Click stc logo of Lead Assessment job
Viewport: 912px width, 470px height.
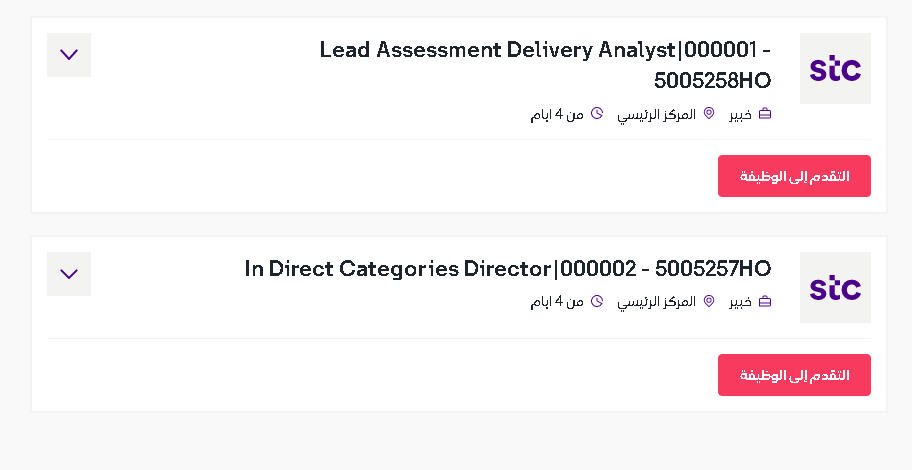tap(835, 69)
